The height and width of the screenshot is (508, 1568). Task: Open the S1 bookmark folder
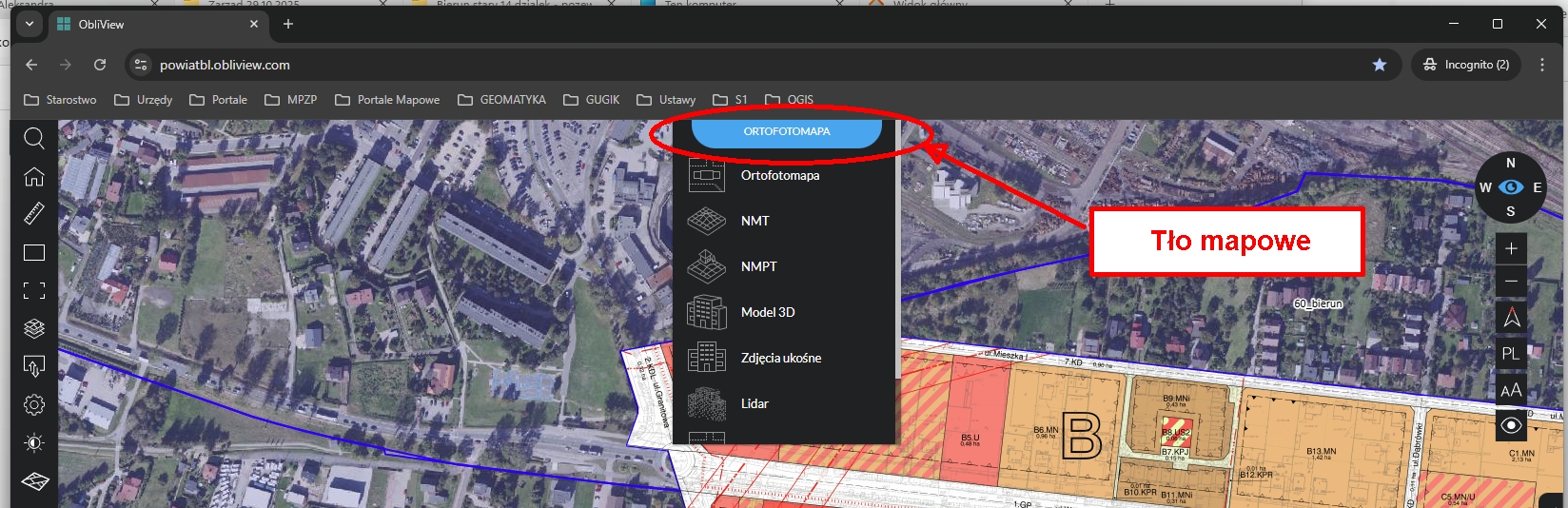(x=730, y=100)
